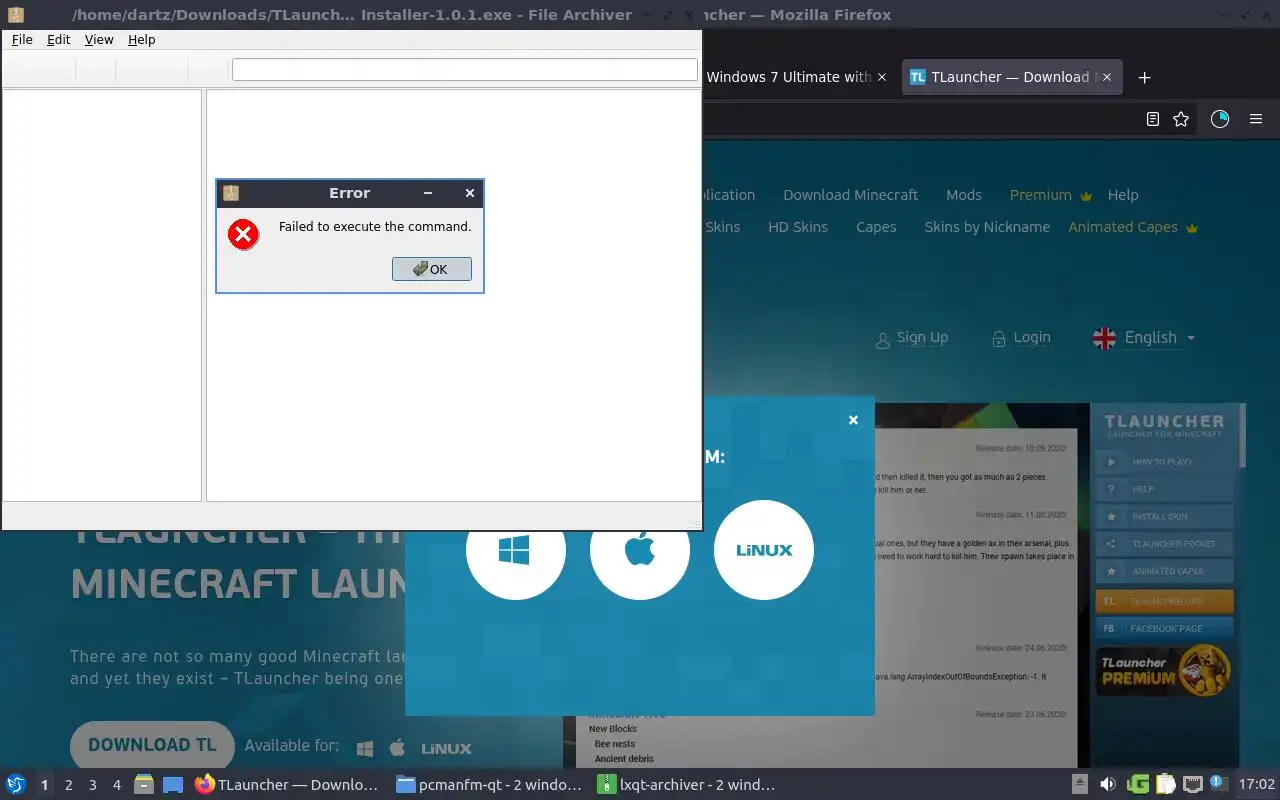Choose the Windows download icon in popup
This screenshot has width=1280, height=800.
[516, 550]
